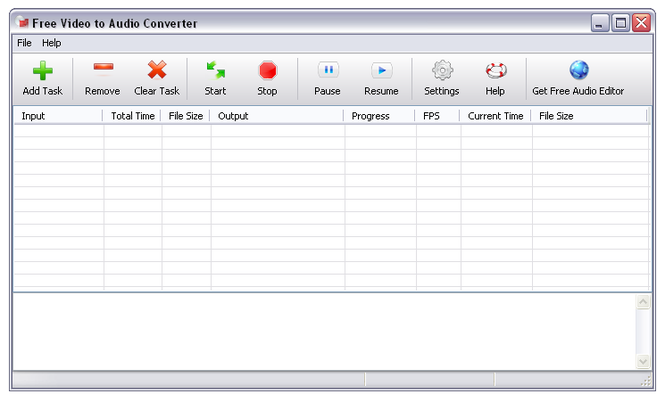Click the File Size header next to Total Time

point(185,116)
